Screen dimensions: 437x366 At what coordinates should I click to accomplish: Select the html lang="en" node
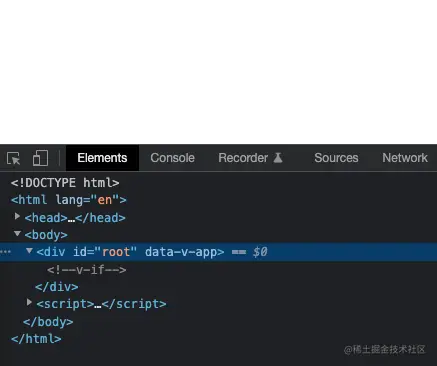[x=69, y=200]
